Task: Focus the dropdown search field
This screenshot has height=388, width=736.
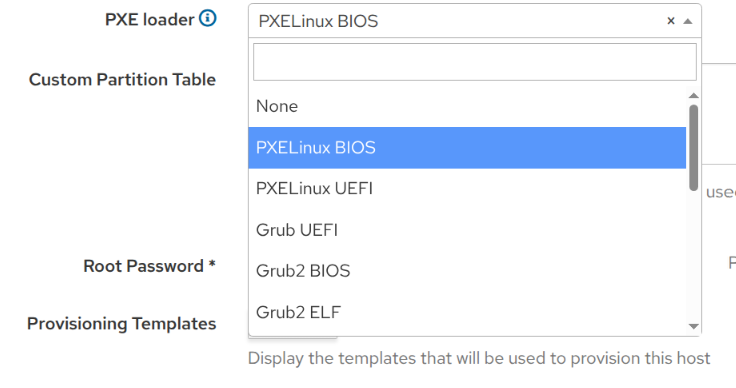Action: [475, 62]
